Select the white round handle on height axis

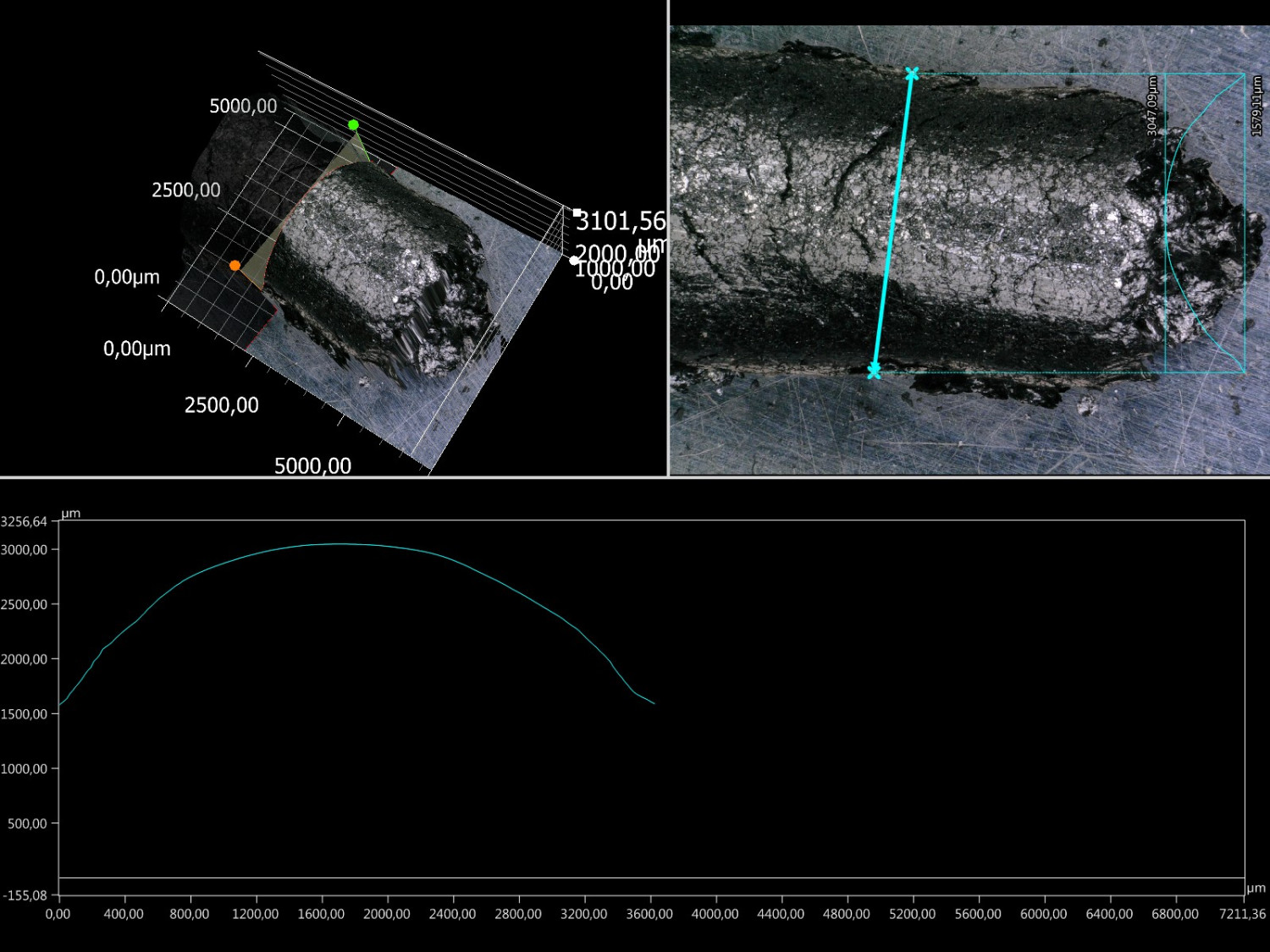[x=574, y=260]
